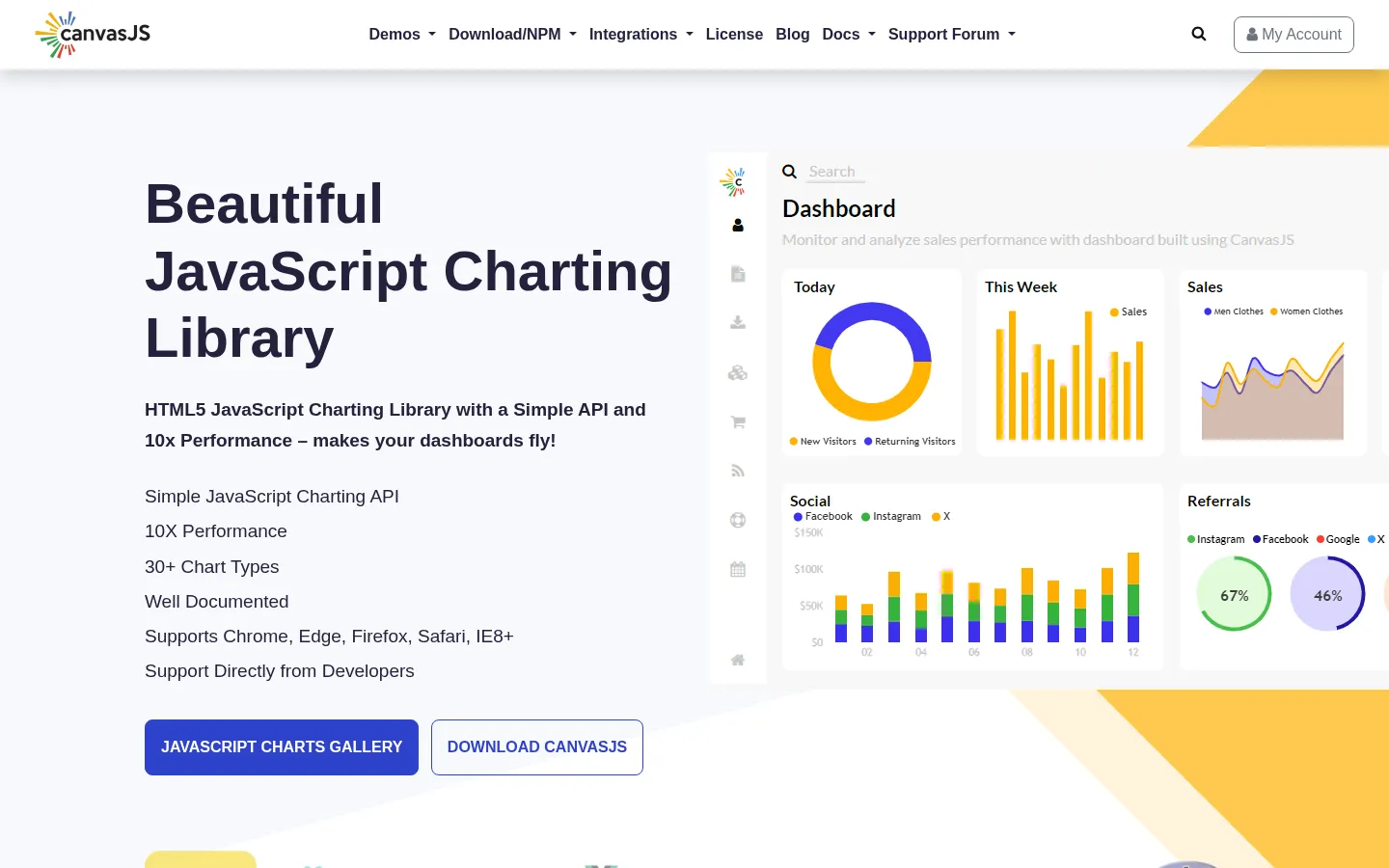Open the search magnifier in top navigation
This screenshot has height=868, width=1389.
pos(1199,34)
